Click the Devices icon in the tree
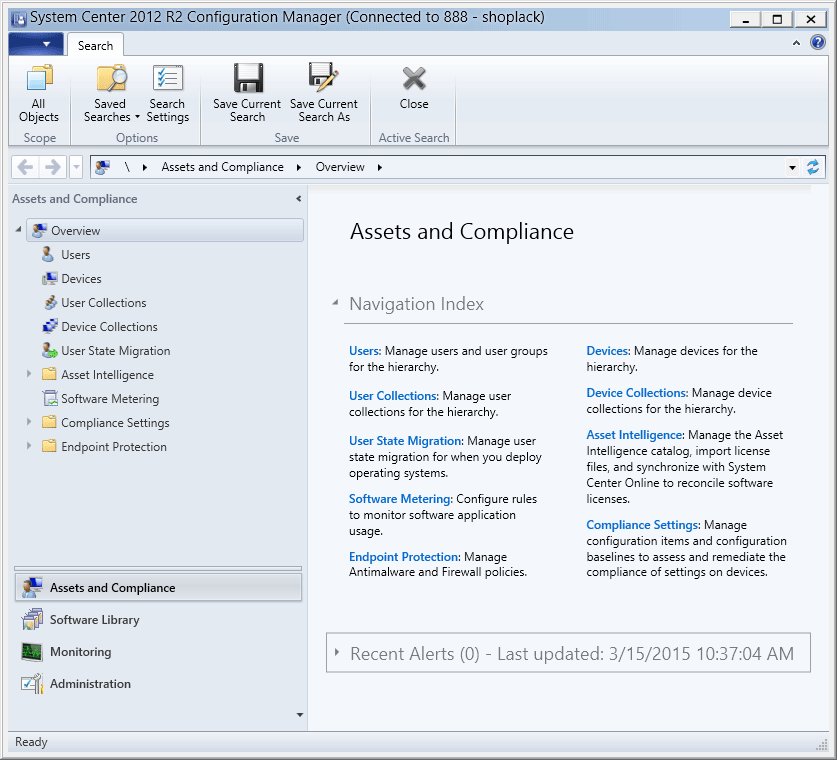Image resolution: width=837 pixels, height=760 pixels. click(x=50, y=279)
